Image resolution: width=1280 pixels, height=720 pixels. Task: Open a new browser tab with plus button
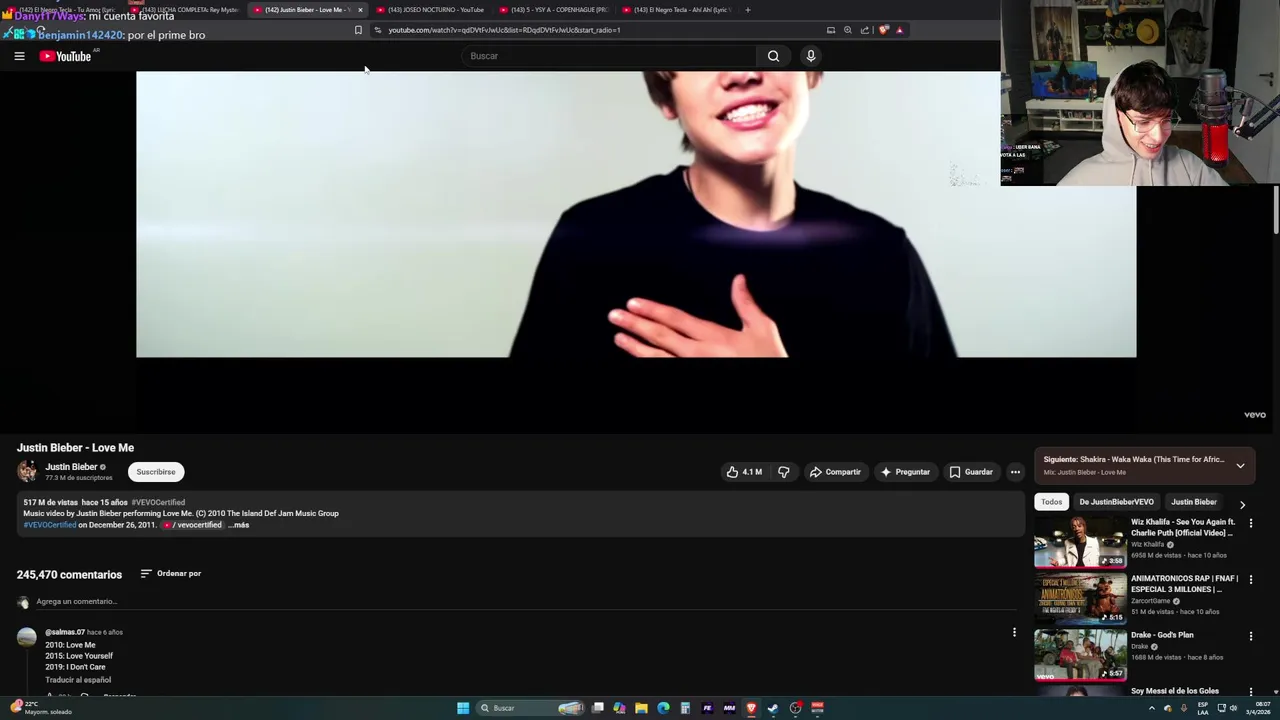pyautogui.click(x=748, y=10)
